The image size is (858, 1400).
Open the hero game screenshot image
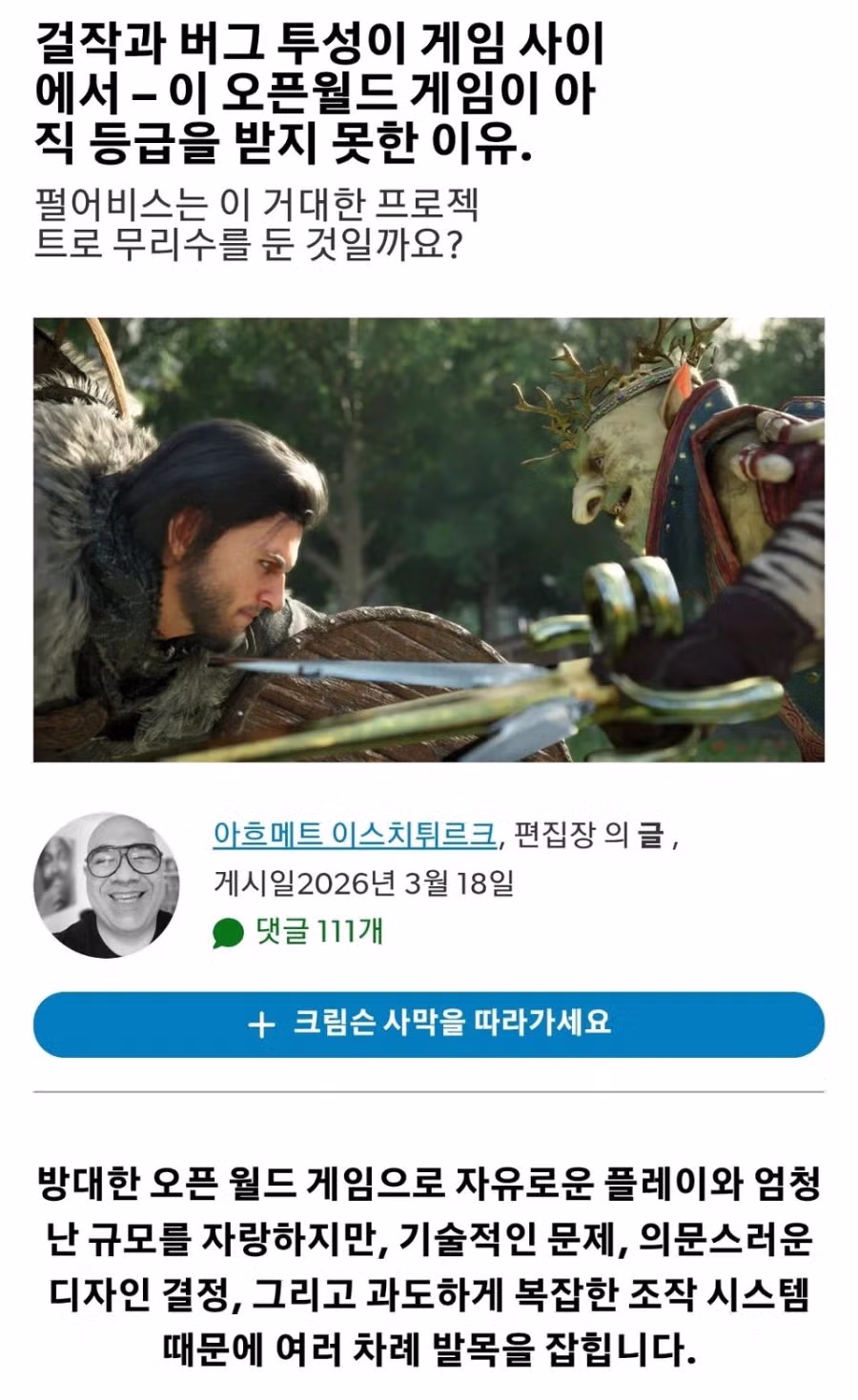pos(429,539)
